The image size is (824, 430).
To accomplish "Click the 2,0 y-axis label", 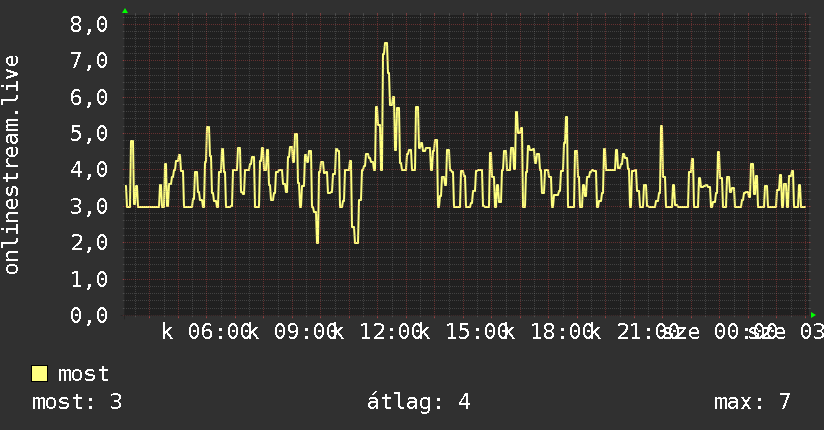I will pos(89,243).
